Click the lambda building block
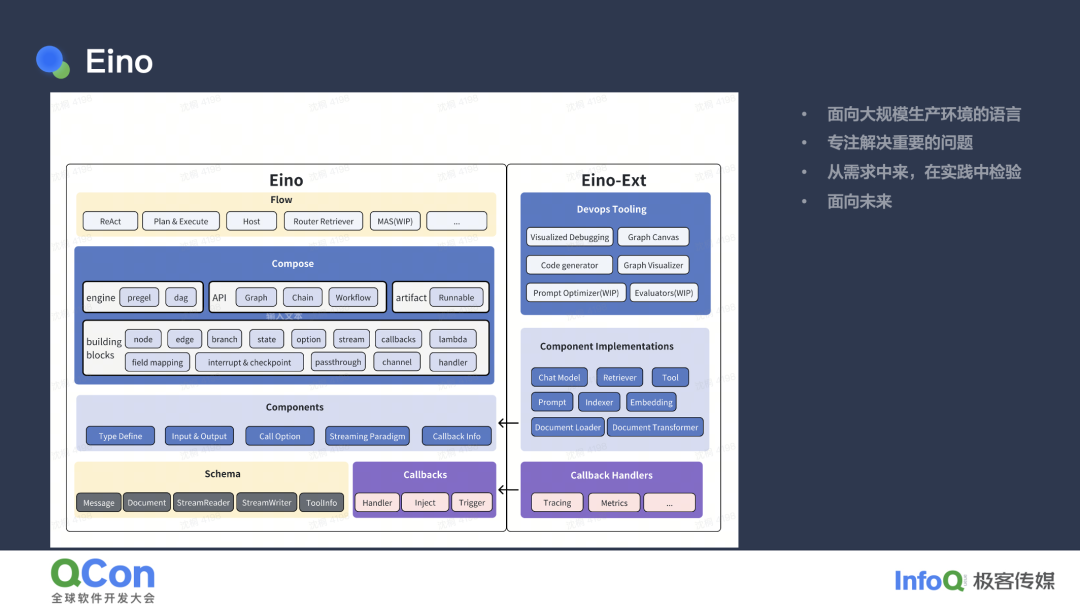This screenshot has width=1080, height=611. (x=453, y=339)
